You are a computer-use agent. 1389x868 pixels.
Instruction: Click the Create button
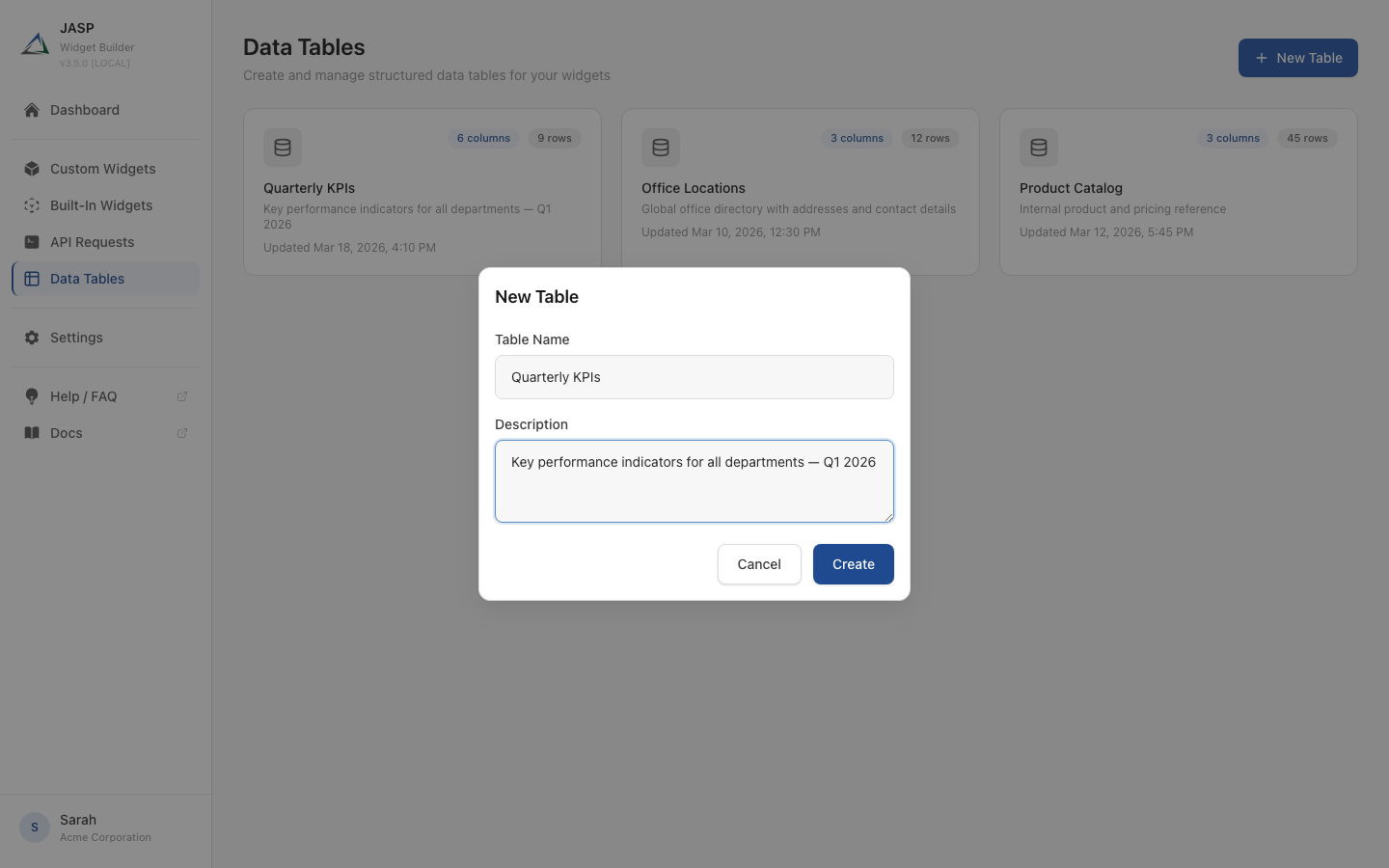point(853,564)
